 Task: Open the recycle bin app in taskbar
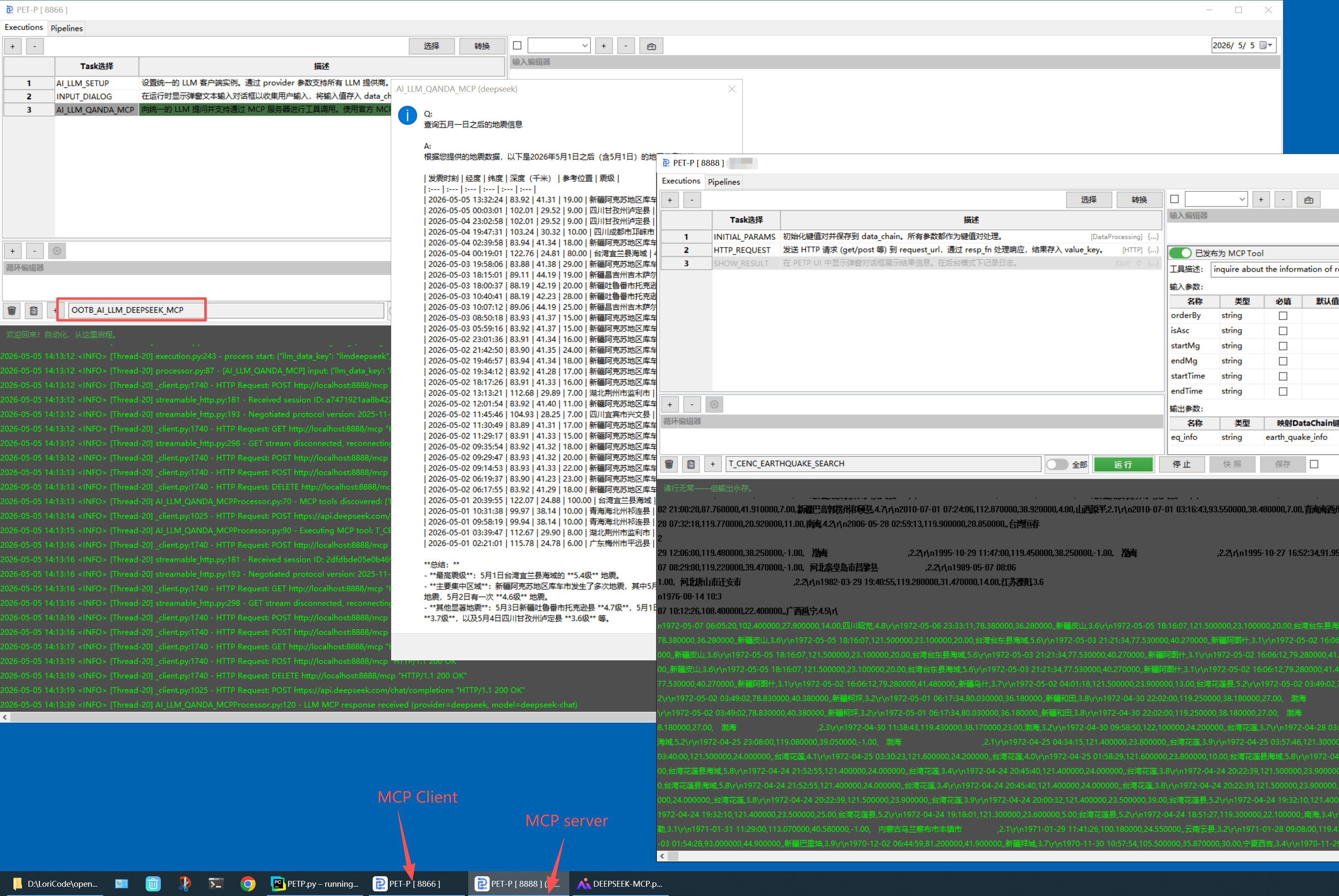point(153,883)
